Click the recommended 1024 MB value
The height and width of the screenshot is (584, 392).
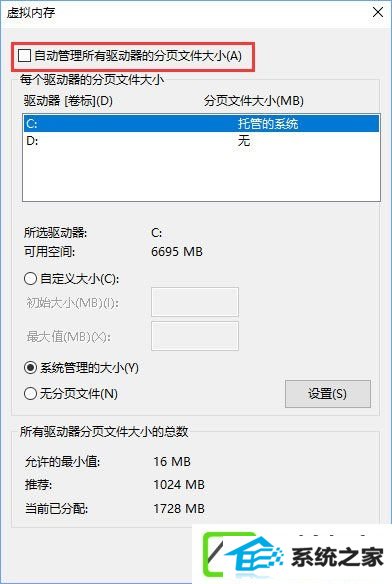[x=179, y=485]
